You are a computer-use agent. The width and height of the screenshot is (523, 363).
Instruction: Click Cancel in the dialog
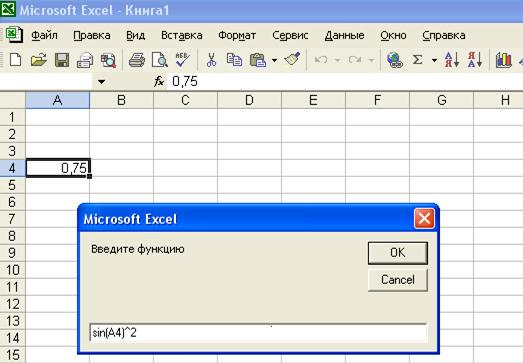[x=398, y=280]
